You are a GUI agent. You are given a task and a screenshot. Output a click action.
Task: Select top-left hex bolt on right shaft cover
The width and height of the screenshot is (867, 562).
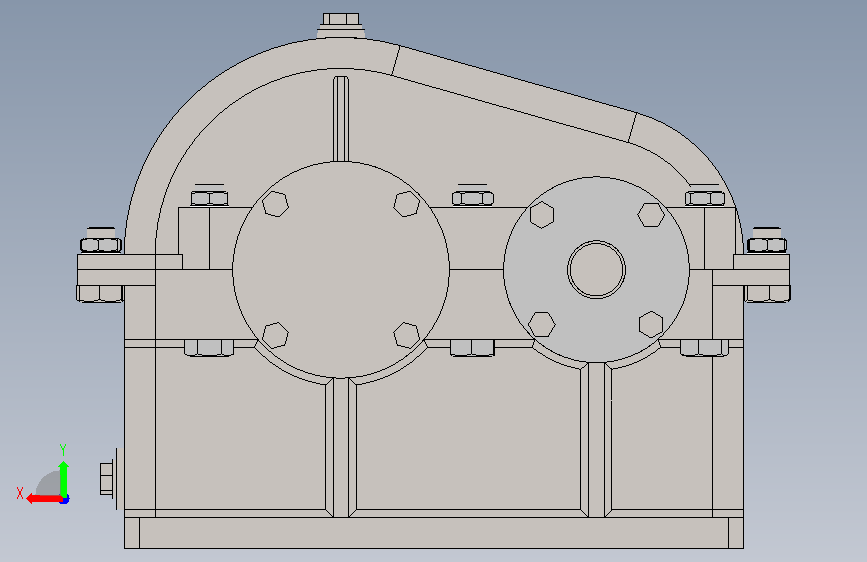pos(542,215)
